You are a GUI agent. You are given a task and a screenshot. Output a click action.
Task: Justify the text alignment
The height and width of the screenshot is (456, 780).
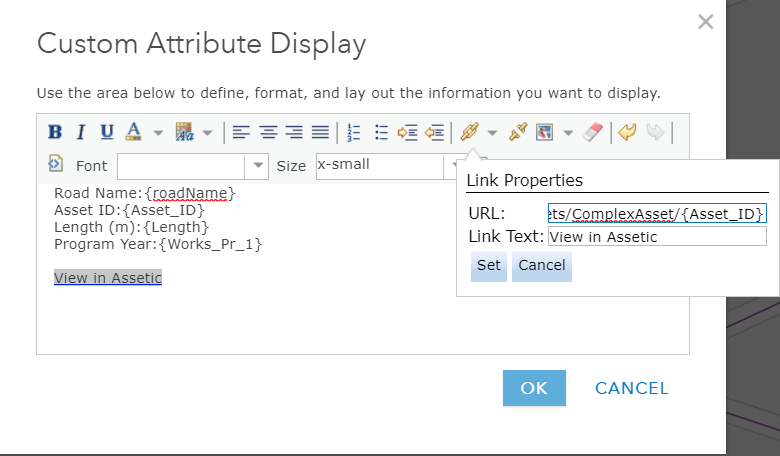[x=320, y=132]
